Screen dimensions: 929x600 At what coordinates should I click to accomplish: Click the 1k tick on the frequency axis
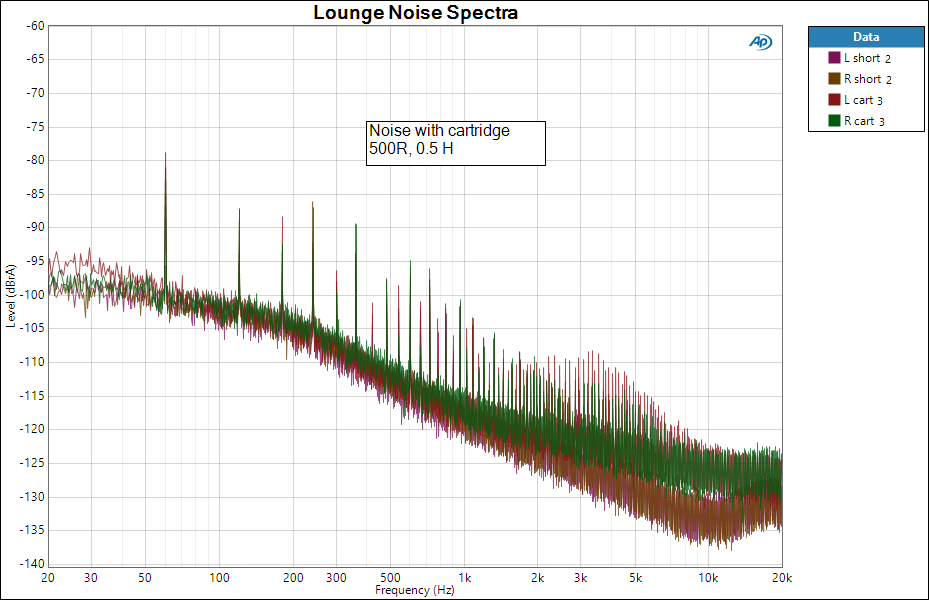pyautogui.click(x=464, y=577)
